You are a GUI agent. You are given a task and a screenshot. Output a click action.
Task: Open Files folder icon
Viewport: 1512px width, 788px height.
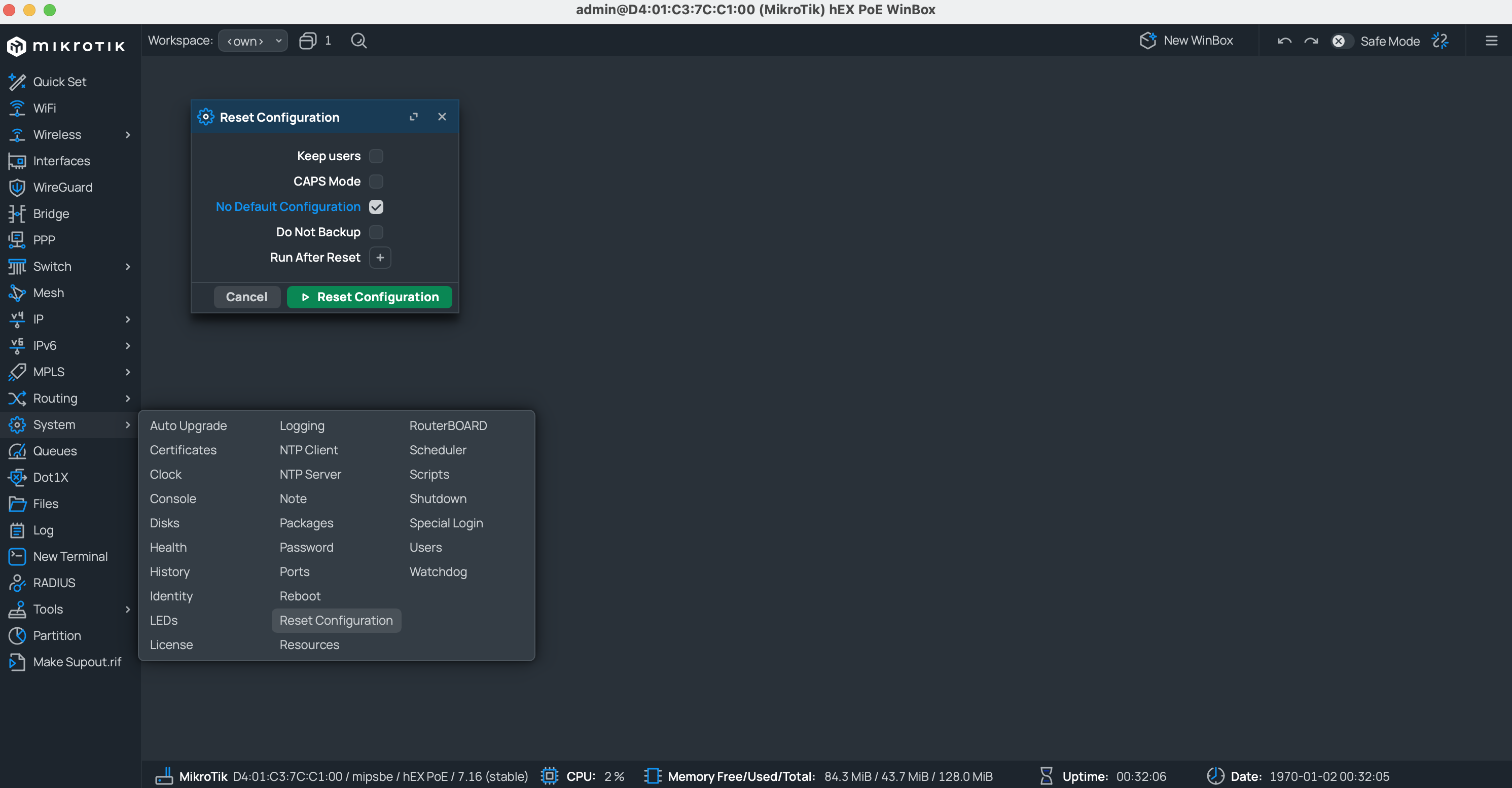pos(17,504)
